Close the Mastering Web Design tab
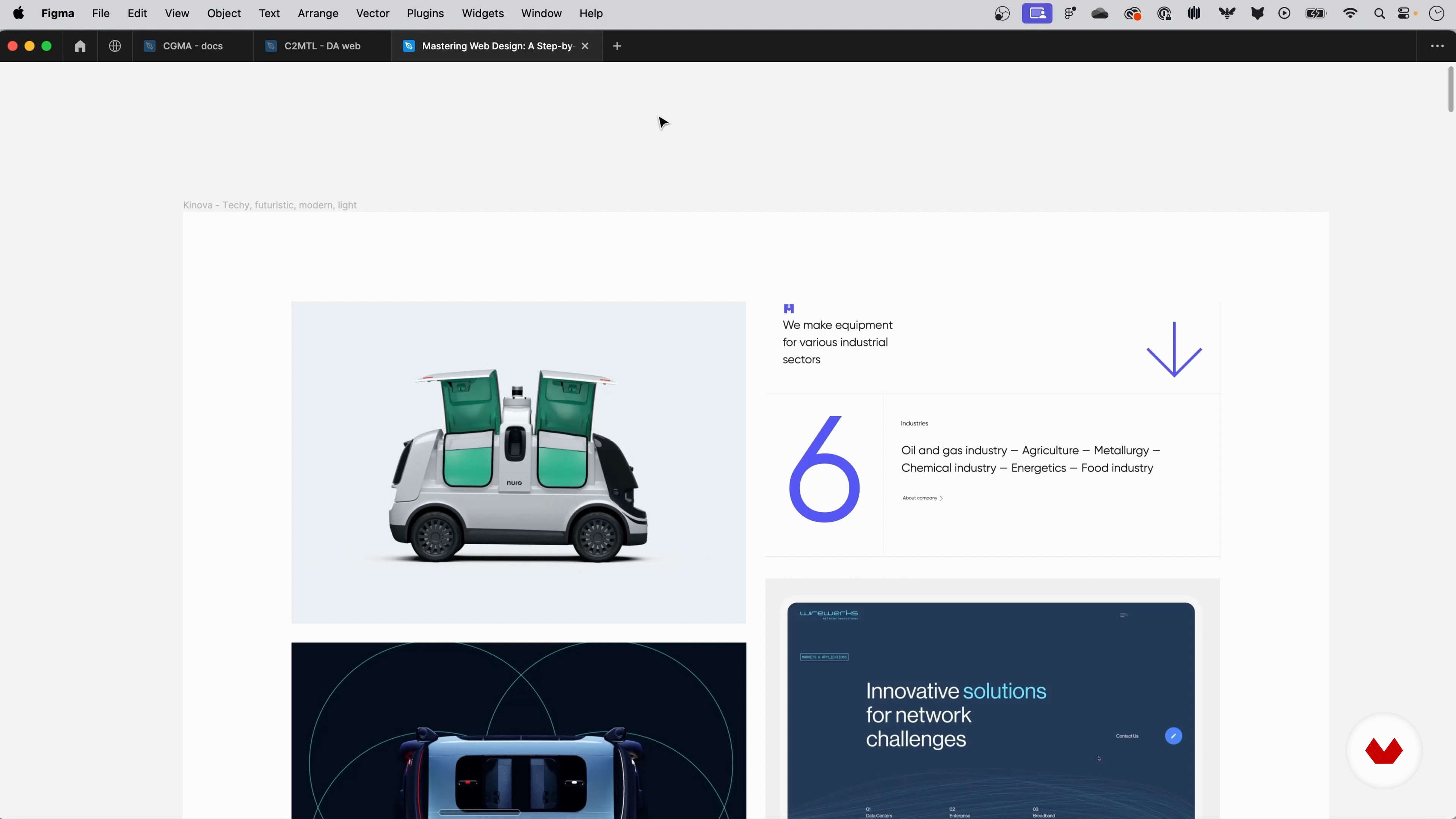Image resolution: width=1456 pixels, height=819 pixels. tap(585, 46)
